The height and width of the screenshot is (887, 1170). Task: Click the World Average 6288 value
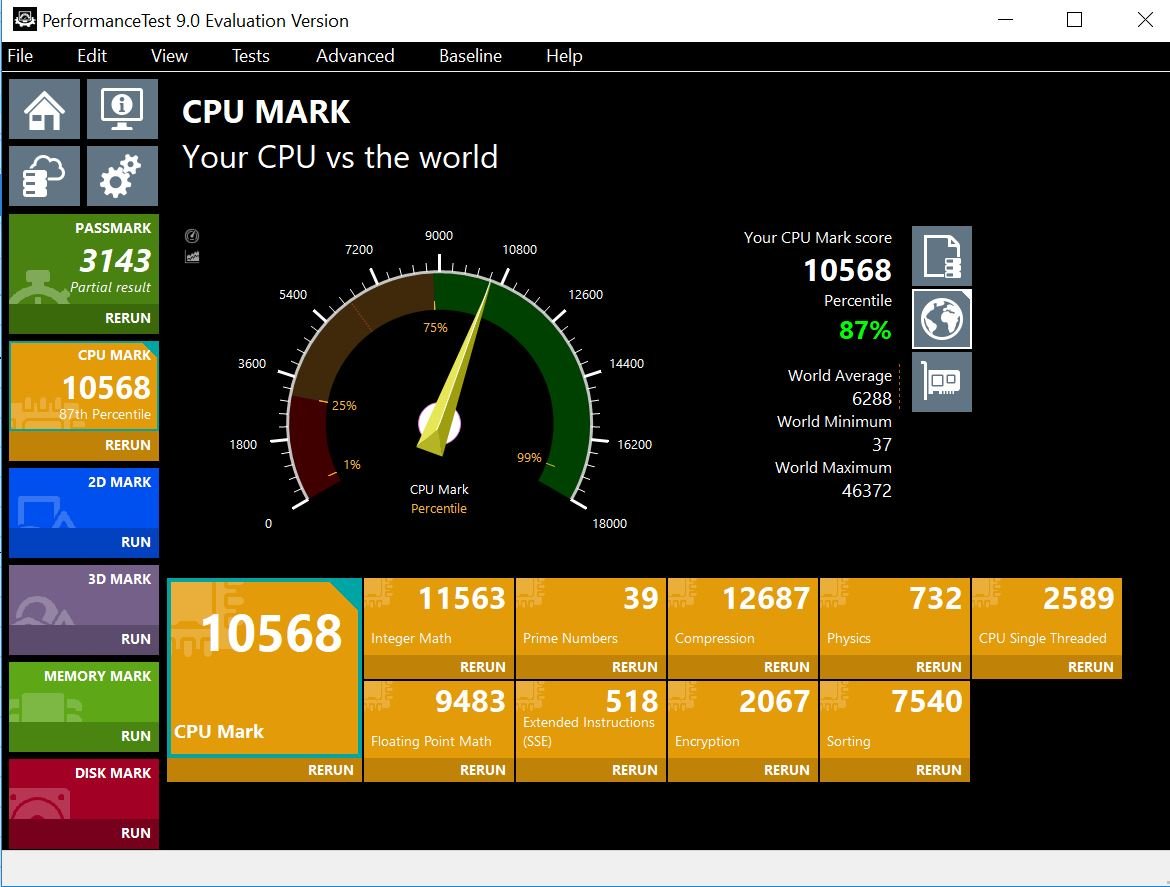click(872, 398)
